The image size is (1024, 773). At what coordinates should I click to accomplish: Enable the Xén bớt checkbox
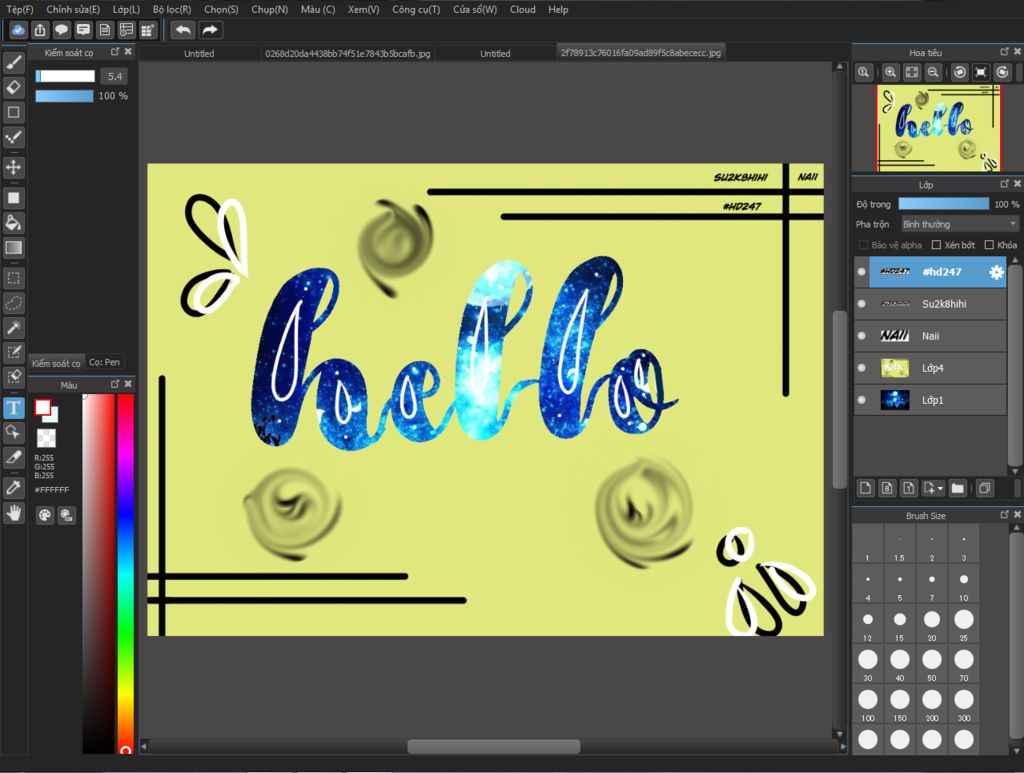click(x=937, y=245)
